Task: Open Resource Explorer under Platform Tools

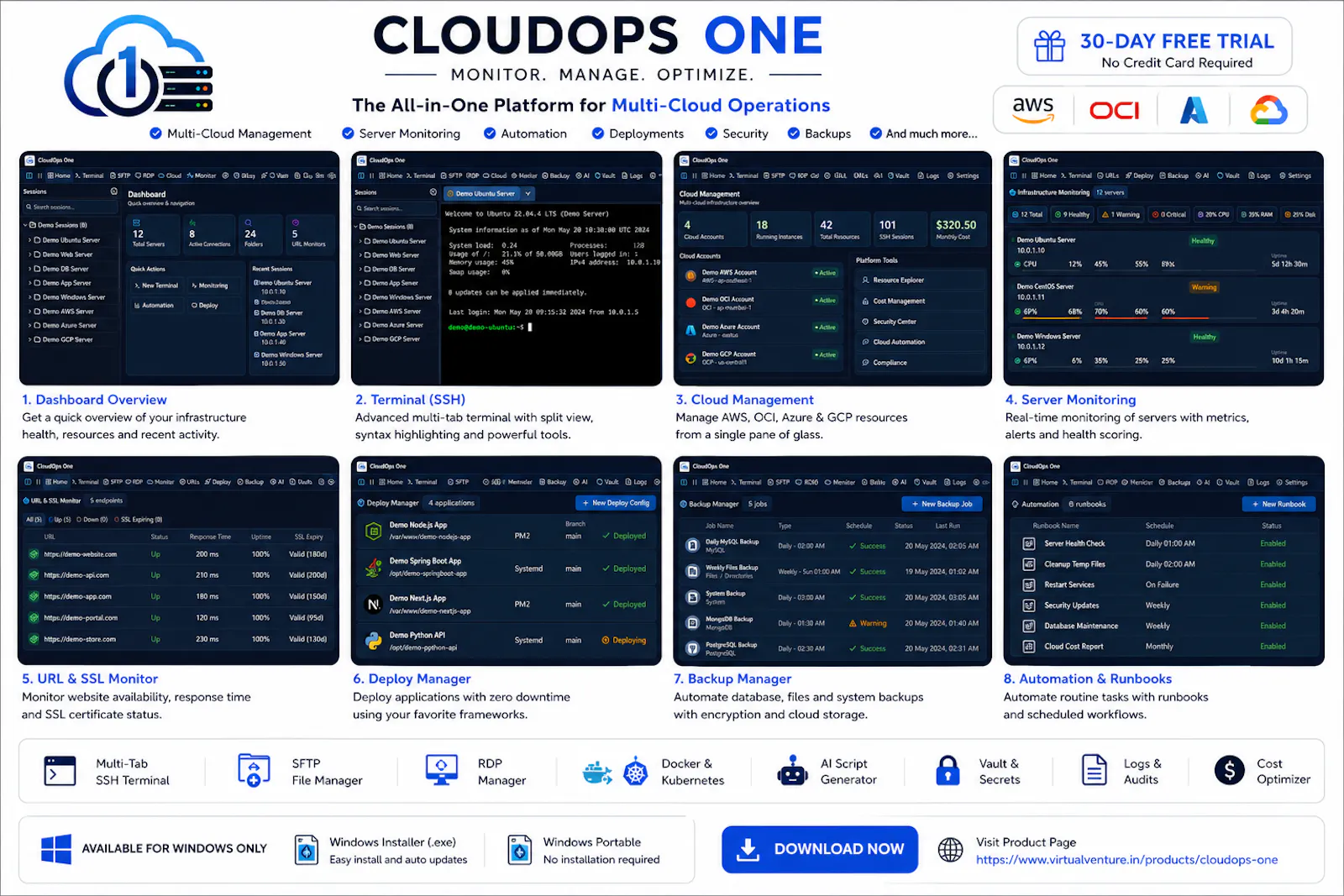Action: pos(920,280)
